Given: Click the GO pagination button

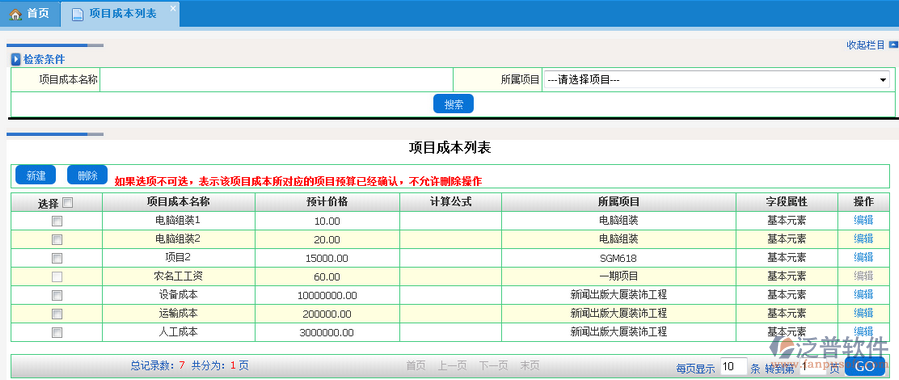Looking at the screenshot, I should click(x=865, y=366).
